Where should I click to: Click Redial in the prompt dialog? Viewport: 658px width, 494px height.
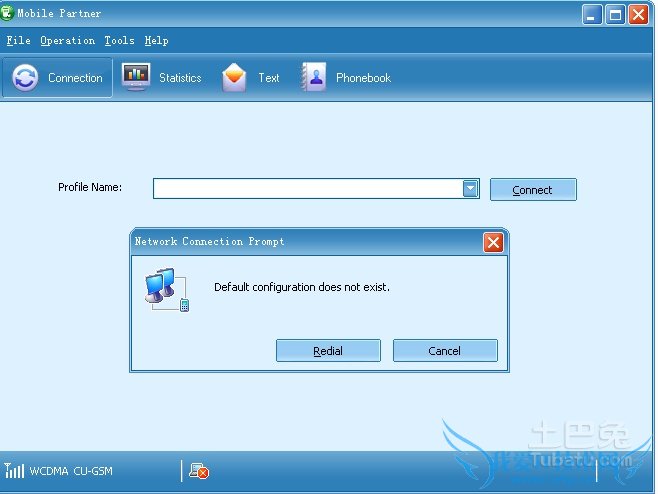pos(328,350)
